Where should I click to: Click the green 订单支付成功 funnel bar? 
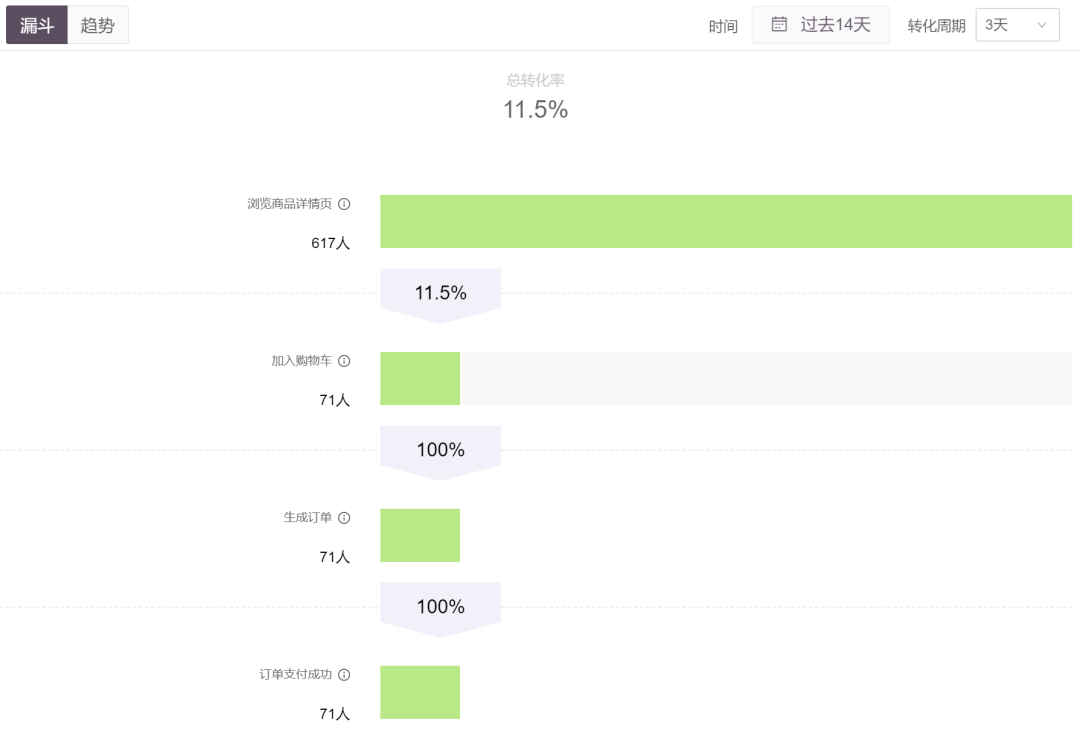pos(420,692)
